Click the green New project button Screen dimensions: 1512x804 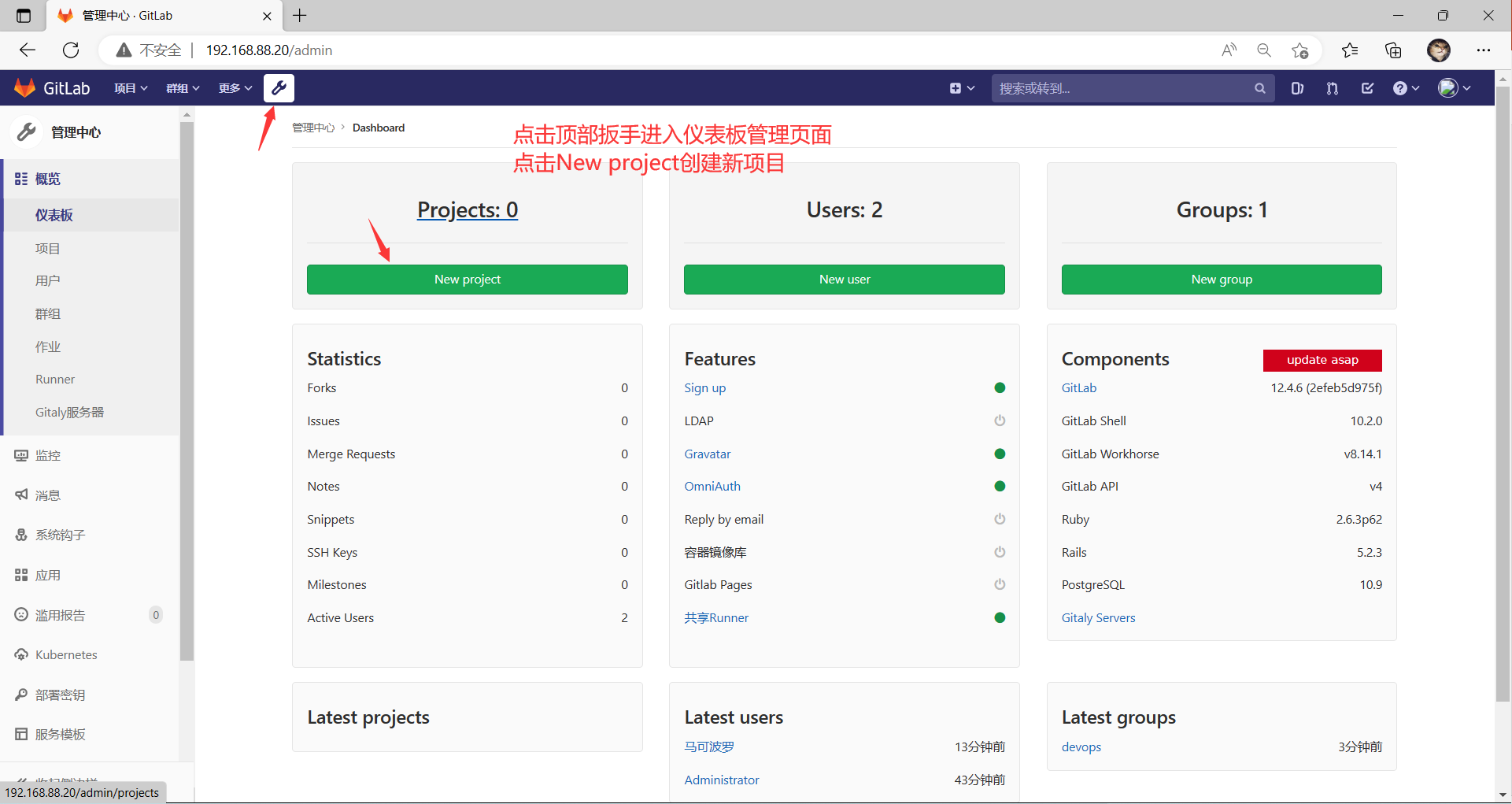467,280
